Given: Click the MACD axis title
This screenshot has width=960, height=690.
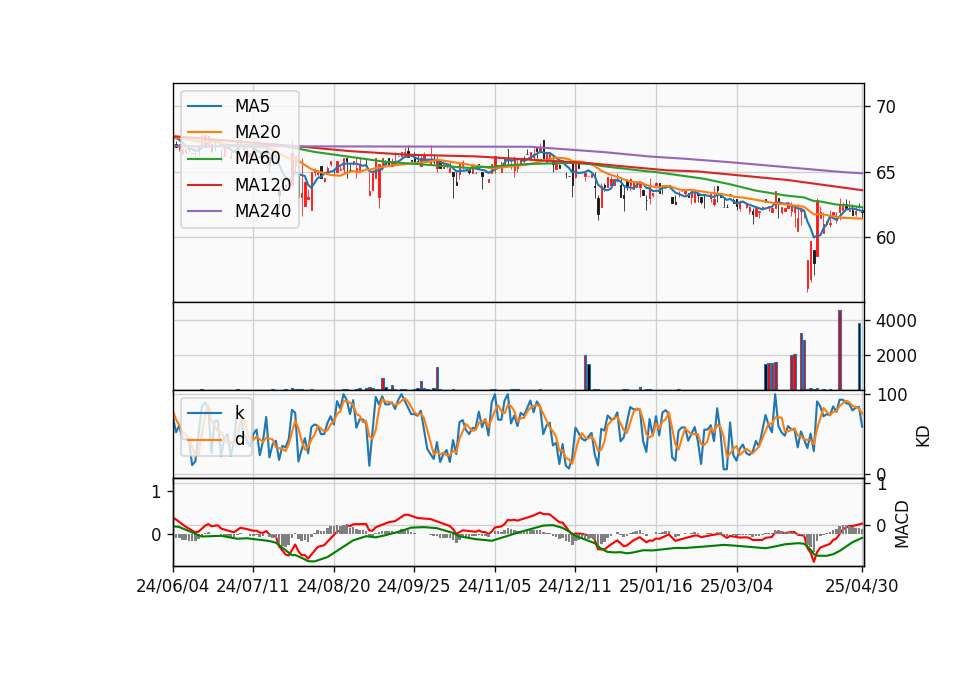Looking at the screenshot, I should pyautogui.click(x=902, y=524).
